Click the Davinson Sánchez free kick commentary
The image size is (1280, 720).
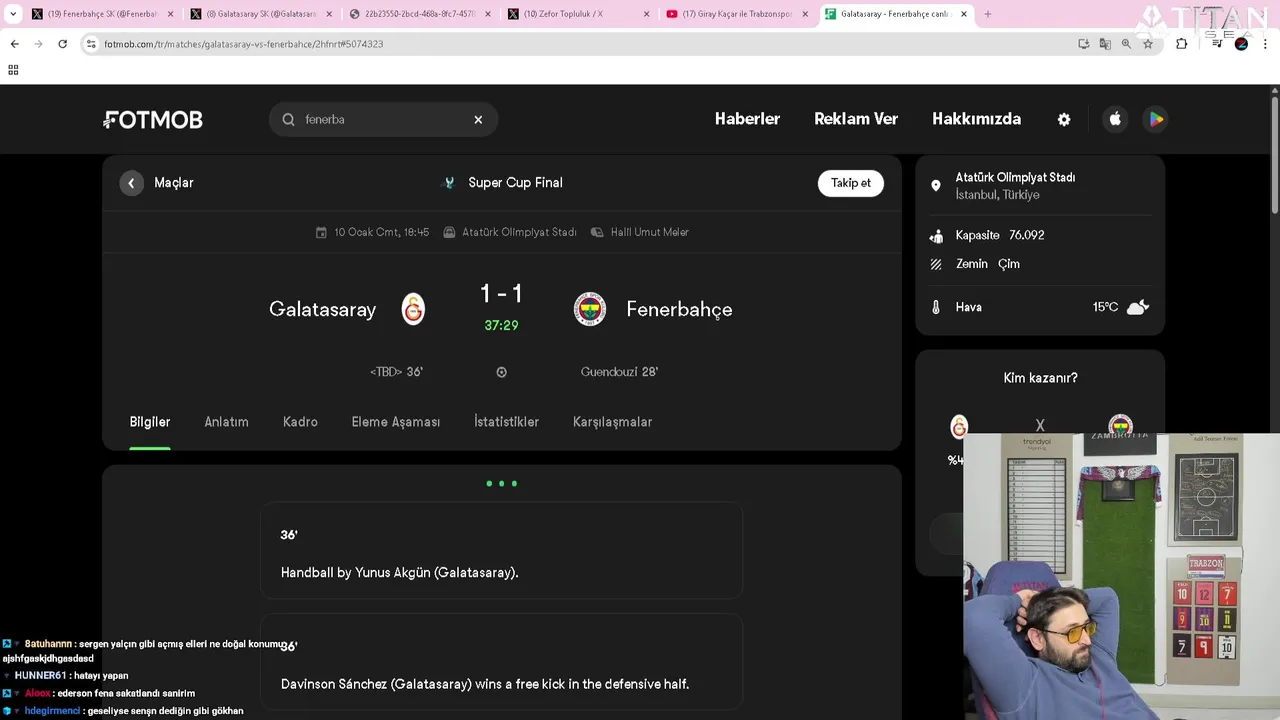(485, 685)
